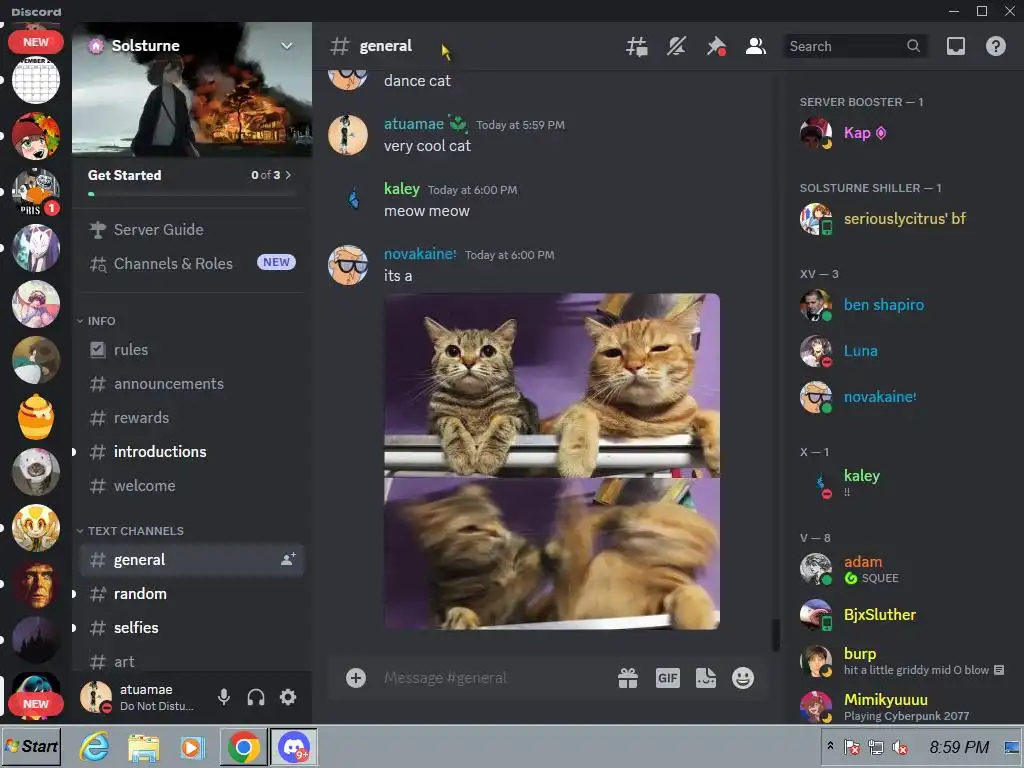This screenshot has height=768, width=1024.
Task: Open Internet Explorer from the taskbar
Action: (x=95, y=746)
